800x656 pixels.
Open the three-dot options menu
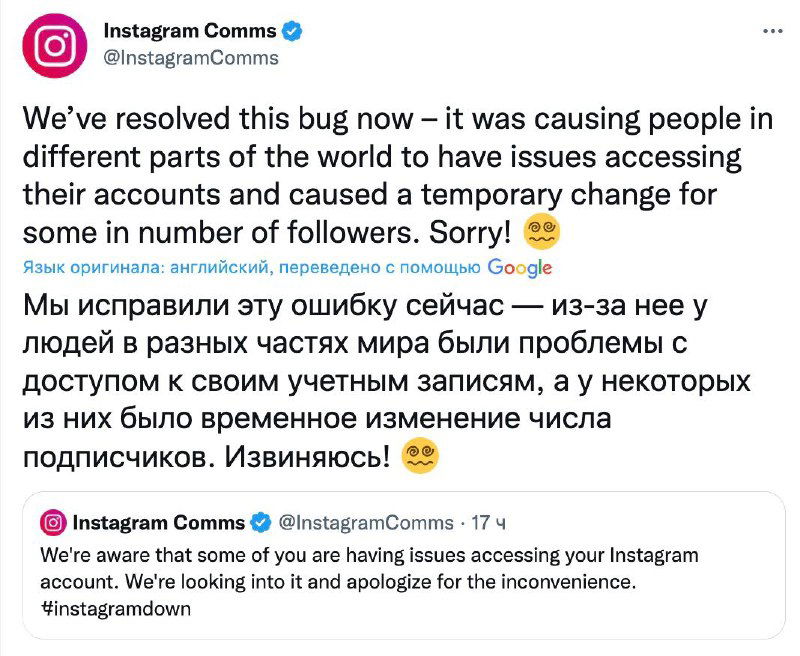click(x=771, y=33)
